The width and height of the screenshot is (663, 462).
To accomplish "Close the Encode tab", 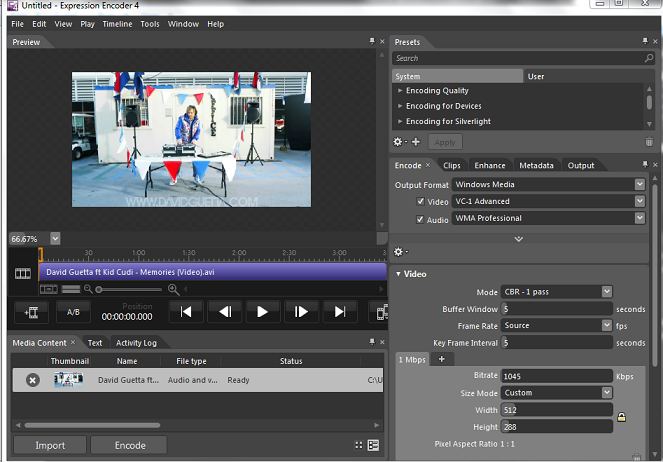I will (428, 165).
